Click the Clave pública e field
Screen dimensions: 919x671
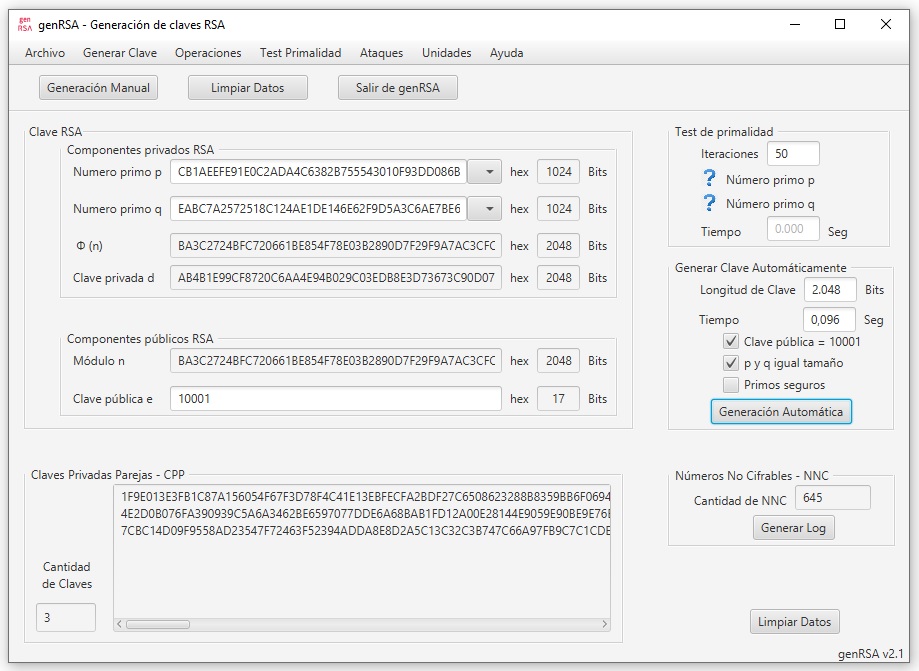point(336,399)
